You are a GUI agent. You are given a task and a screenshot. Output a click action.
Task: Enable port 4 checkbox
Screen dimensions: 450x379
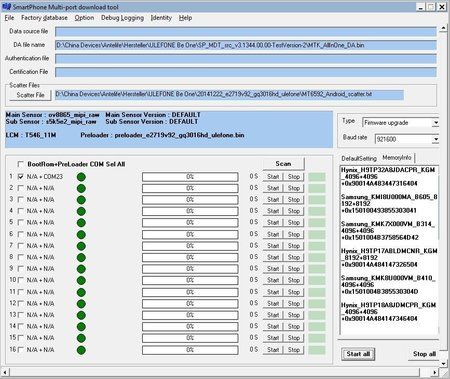point(21,211)
